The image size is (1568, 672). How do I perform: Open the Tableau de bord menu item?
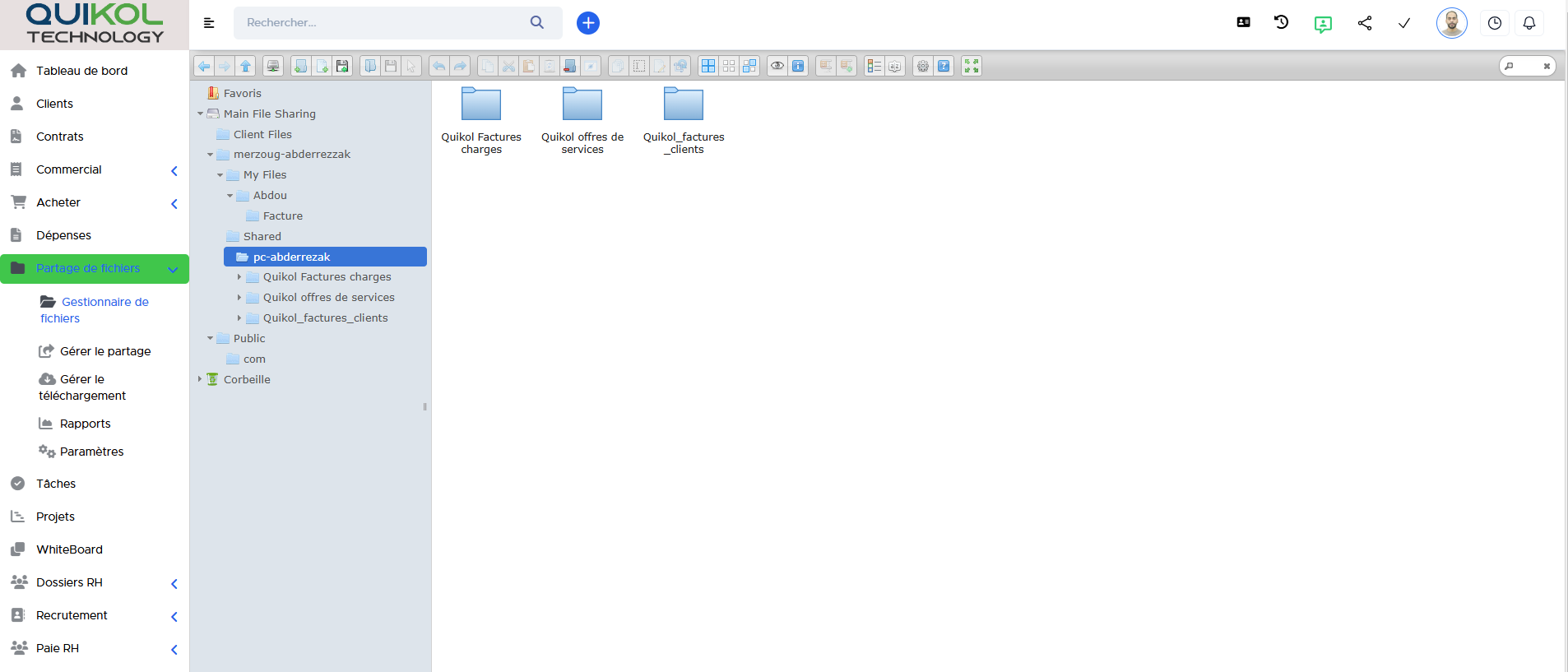(x=81, y=71)
